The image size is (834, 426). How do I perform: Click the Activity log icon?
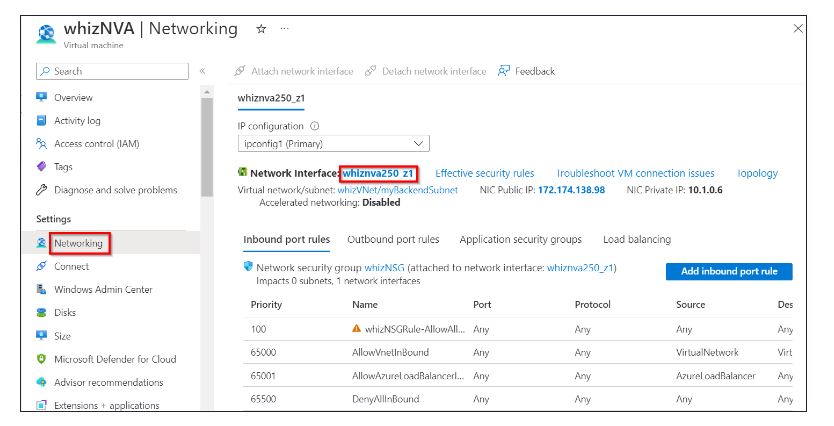click(41, 121)
